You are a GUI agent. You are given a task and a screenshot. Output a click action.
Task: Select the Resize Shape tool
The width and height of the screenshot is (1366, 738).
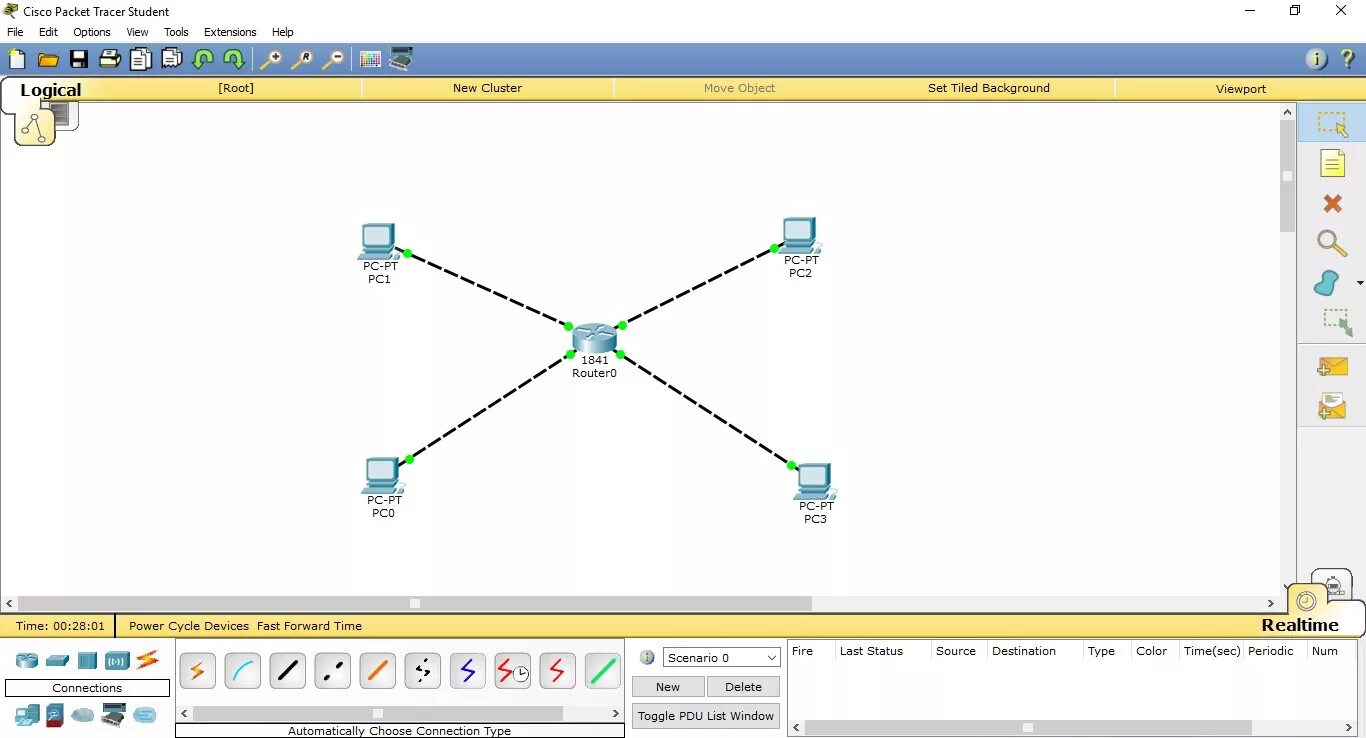coord(1337,321)
